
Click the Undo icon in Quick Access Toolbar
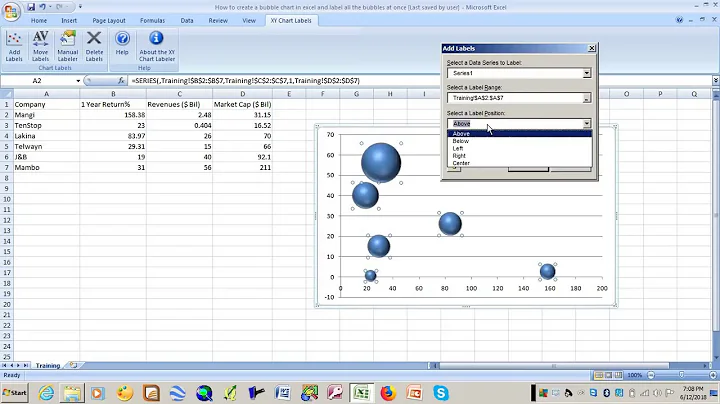pos(43,7)
